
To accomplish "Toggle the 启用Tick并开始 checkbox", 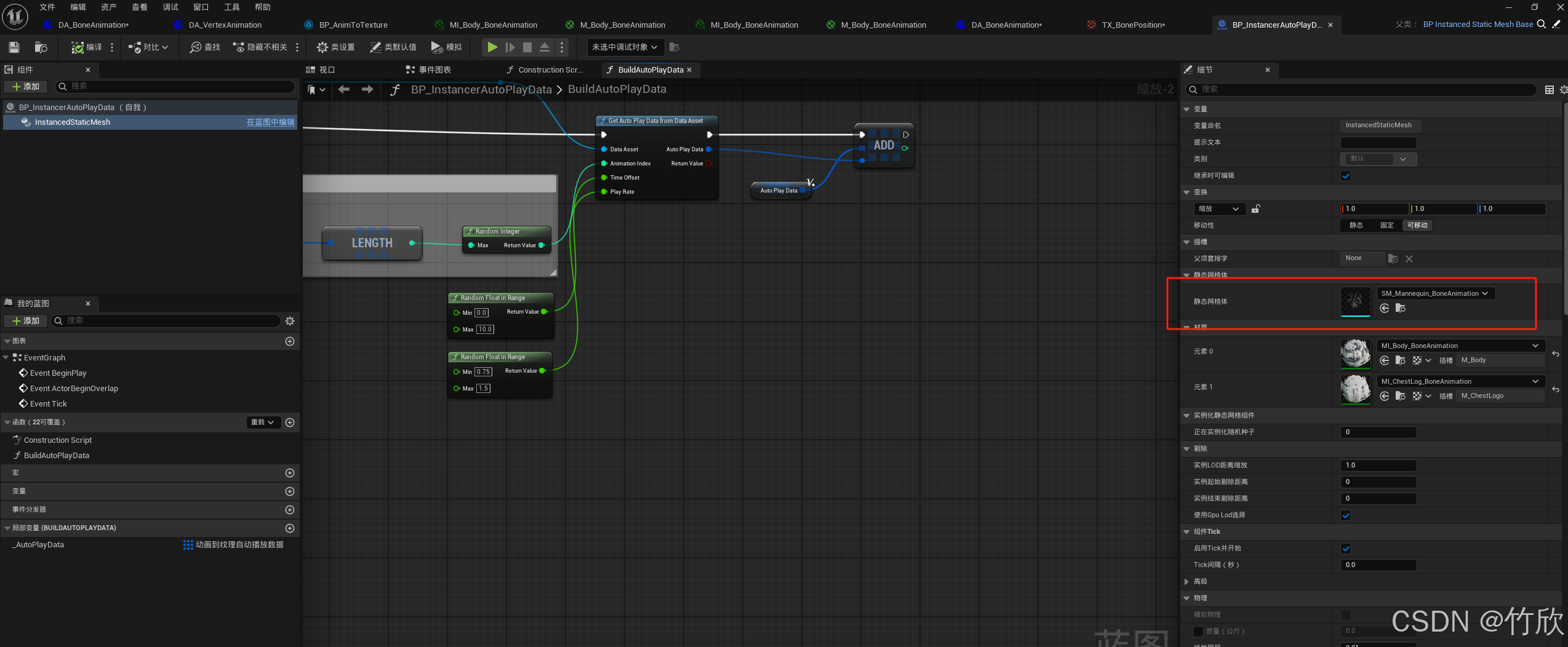I will tap(1346, 548).
